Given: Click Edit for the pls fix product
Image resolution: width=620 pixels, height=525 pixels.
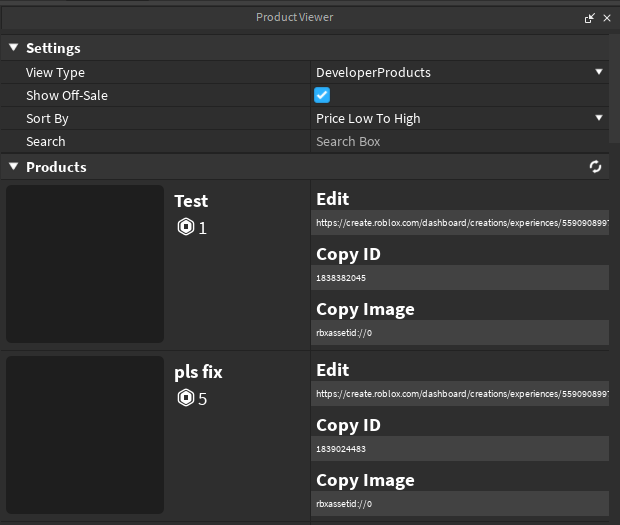Looking at the screenshot, I should click(x=333, y=370).
